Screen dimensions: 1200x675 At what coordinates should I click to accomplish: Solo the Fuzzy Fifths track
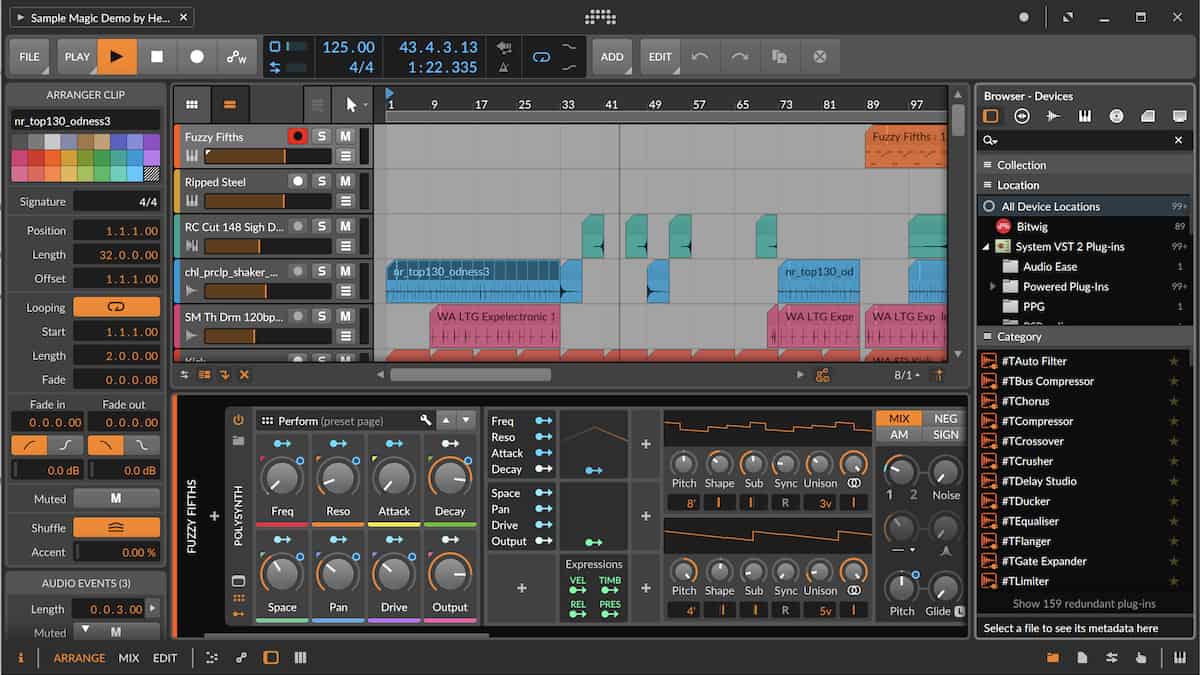pyautogui.click(x=321, y=136)
